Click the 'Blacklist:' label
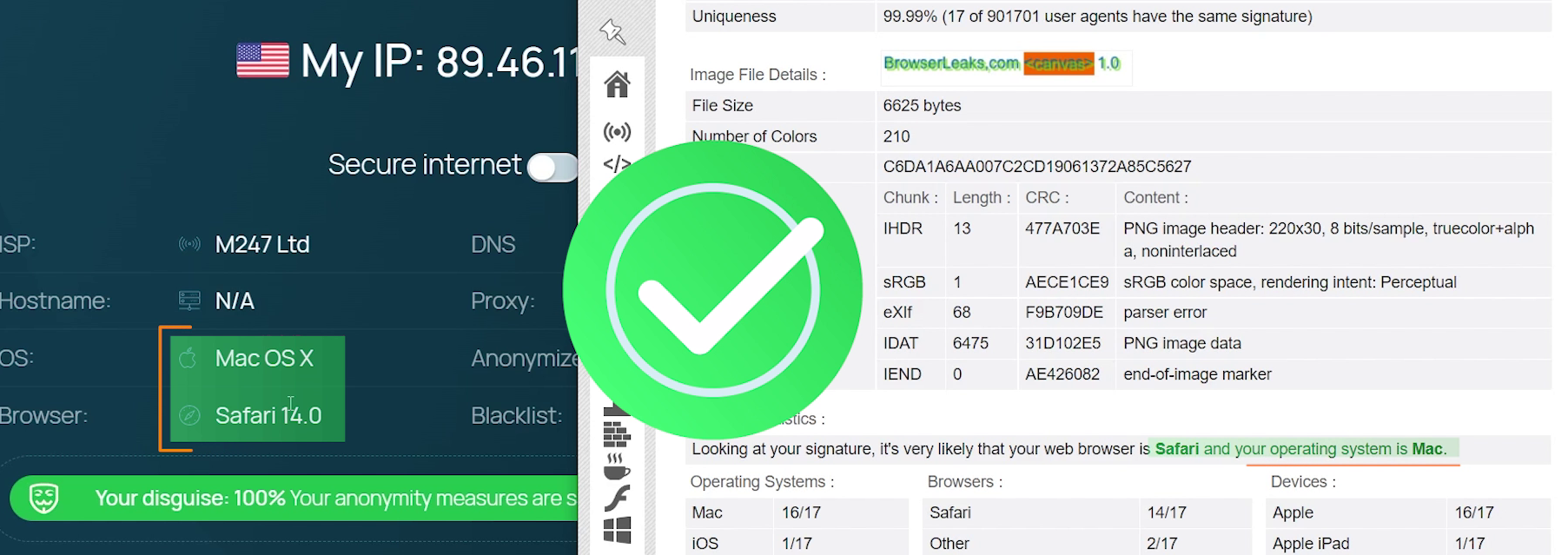1568x555 pixels. tap(517, 415)
